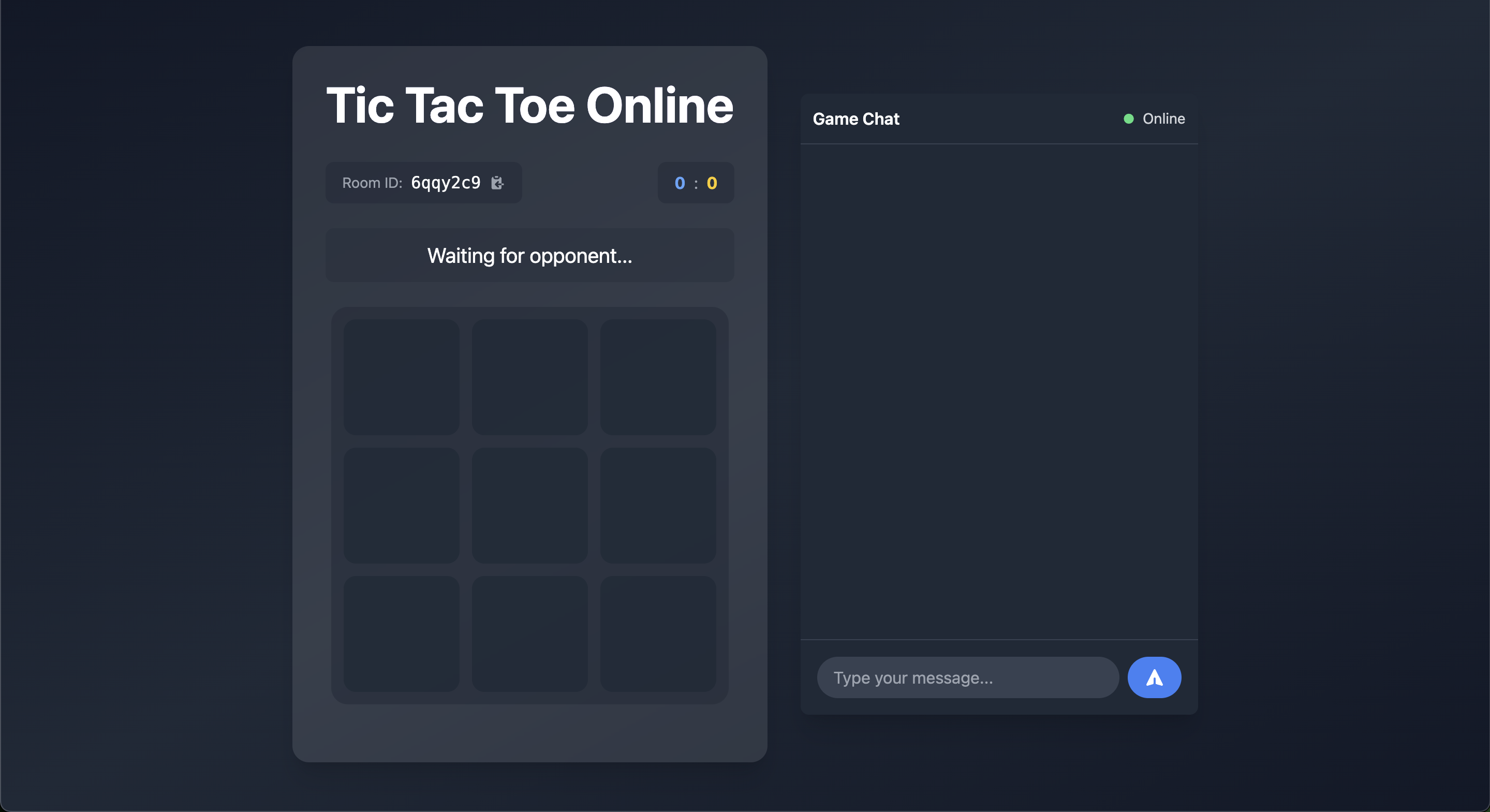
Task: Click the Online status text label
Action: [x=1163, y=119]
